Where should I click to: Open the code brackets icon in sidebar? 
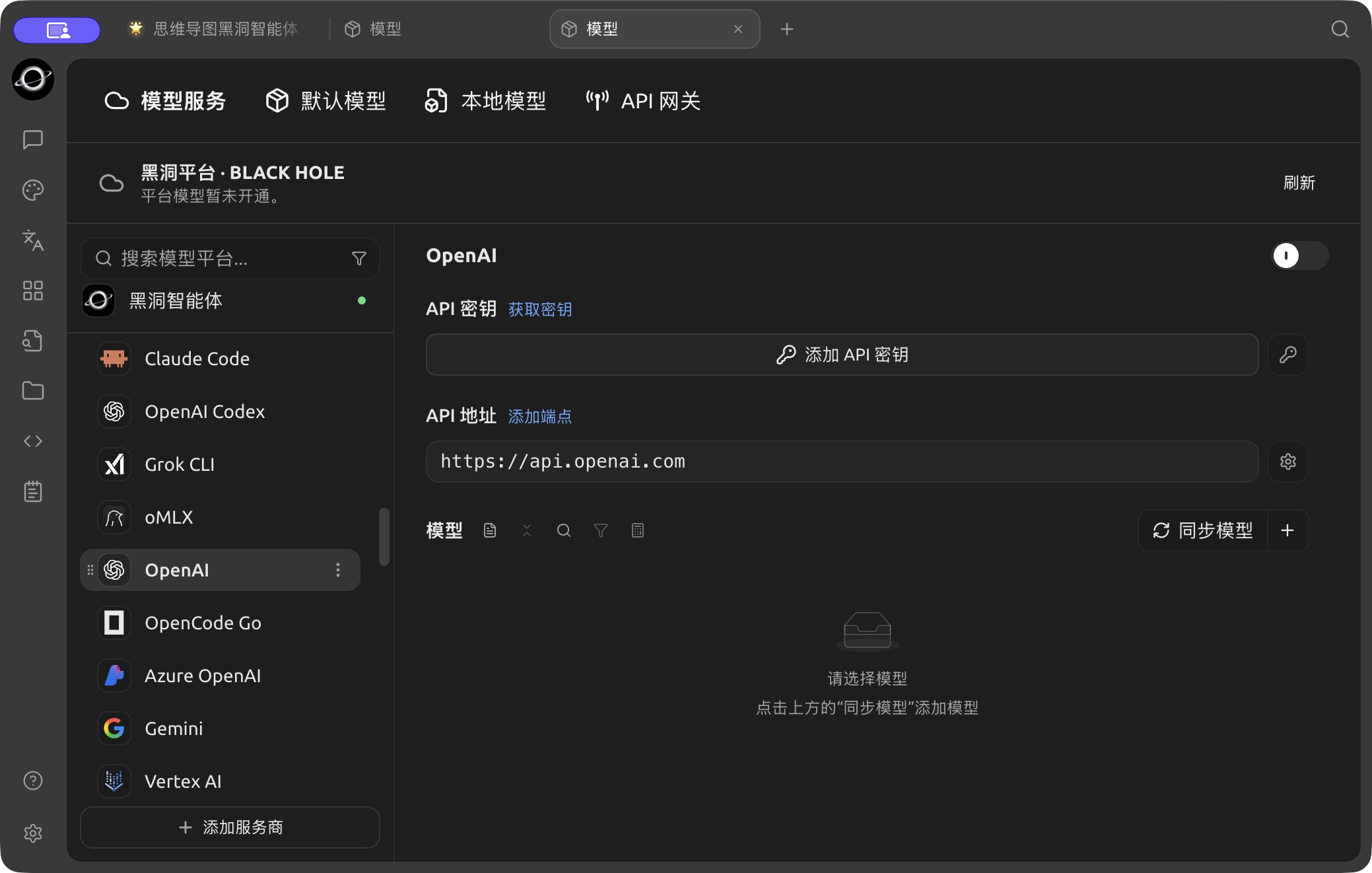[x=33, y=441]
